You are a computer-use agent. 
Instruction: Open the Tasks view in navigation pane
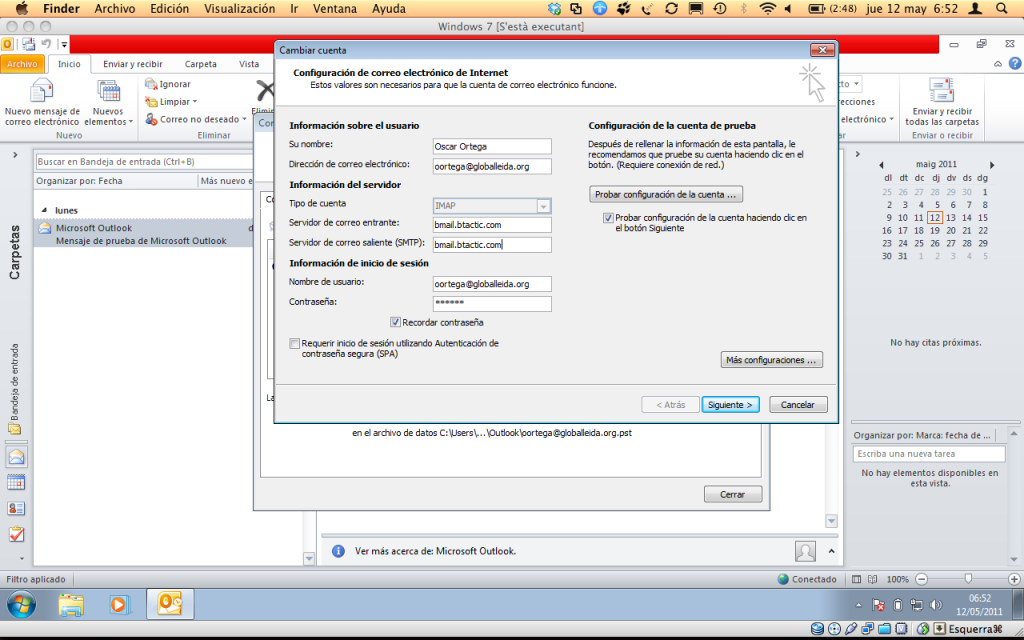click(x=16, y=534)
